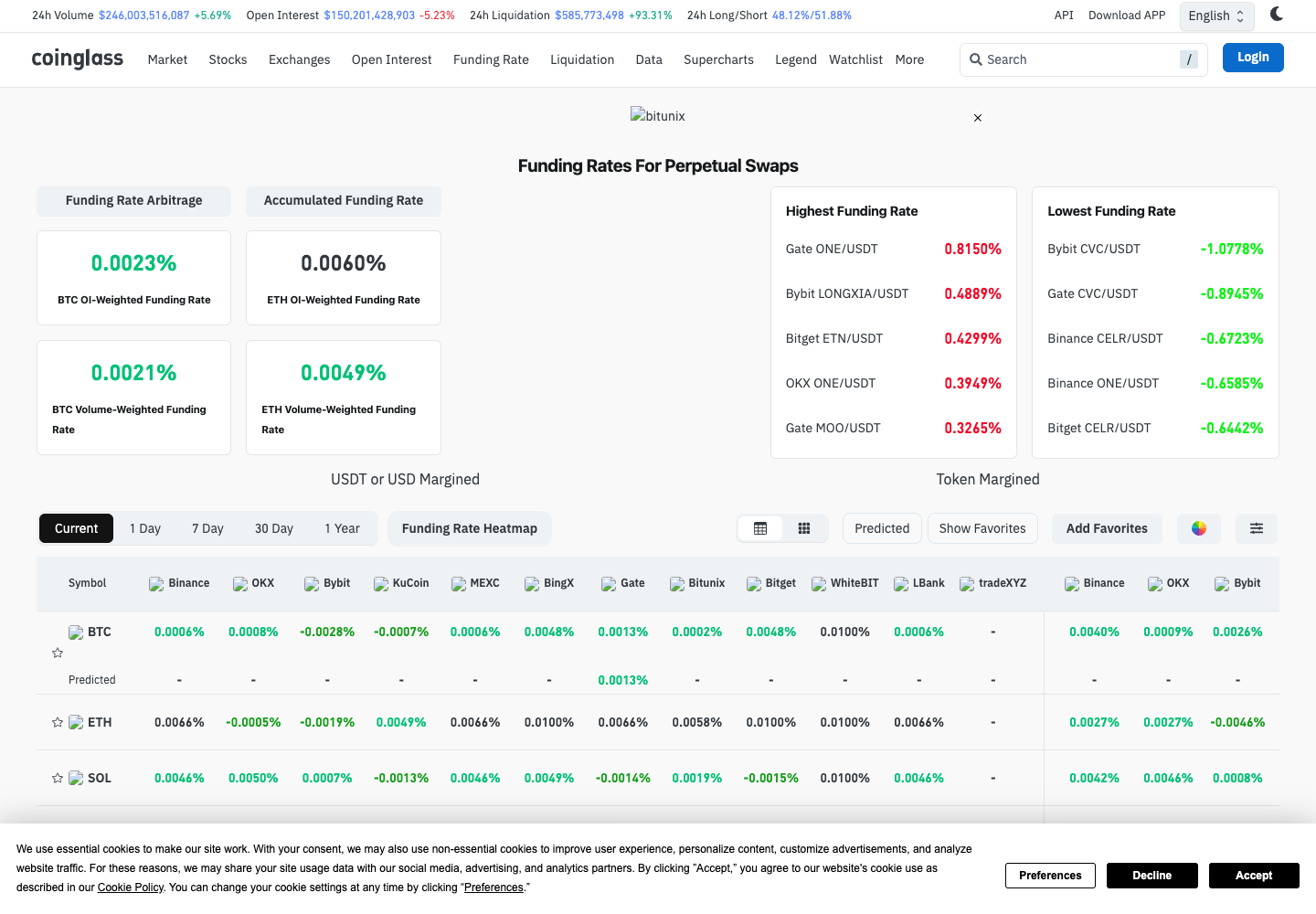1316x914 pixels.
Task: Favorite BTC with its star icon
Action: coord(58,653)
